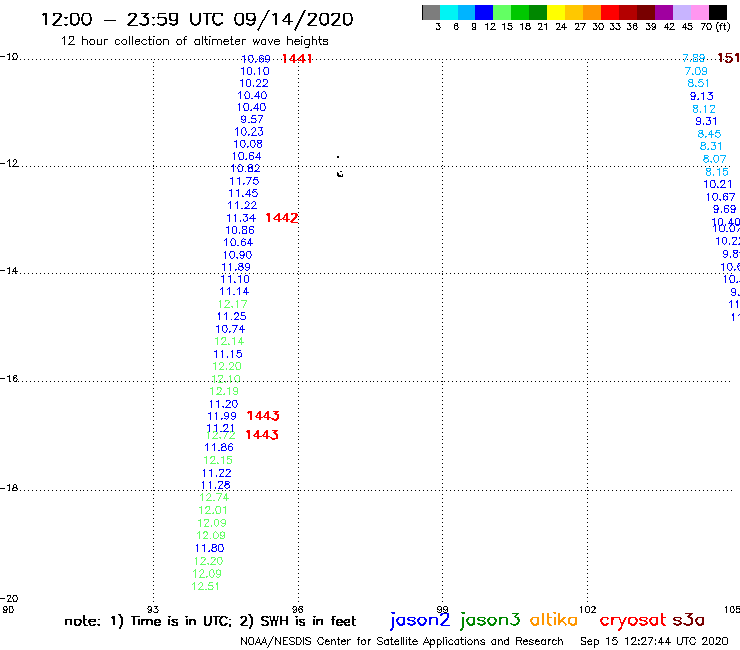Image resolution: width=740 pixels, height=650 pixels.
Task: Select the orange 30 ft legend swatch
Action: coord(591,12)
